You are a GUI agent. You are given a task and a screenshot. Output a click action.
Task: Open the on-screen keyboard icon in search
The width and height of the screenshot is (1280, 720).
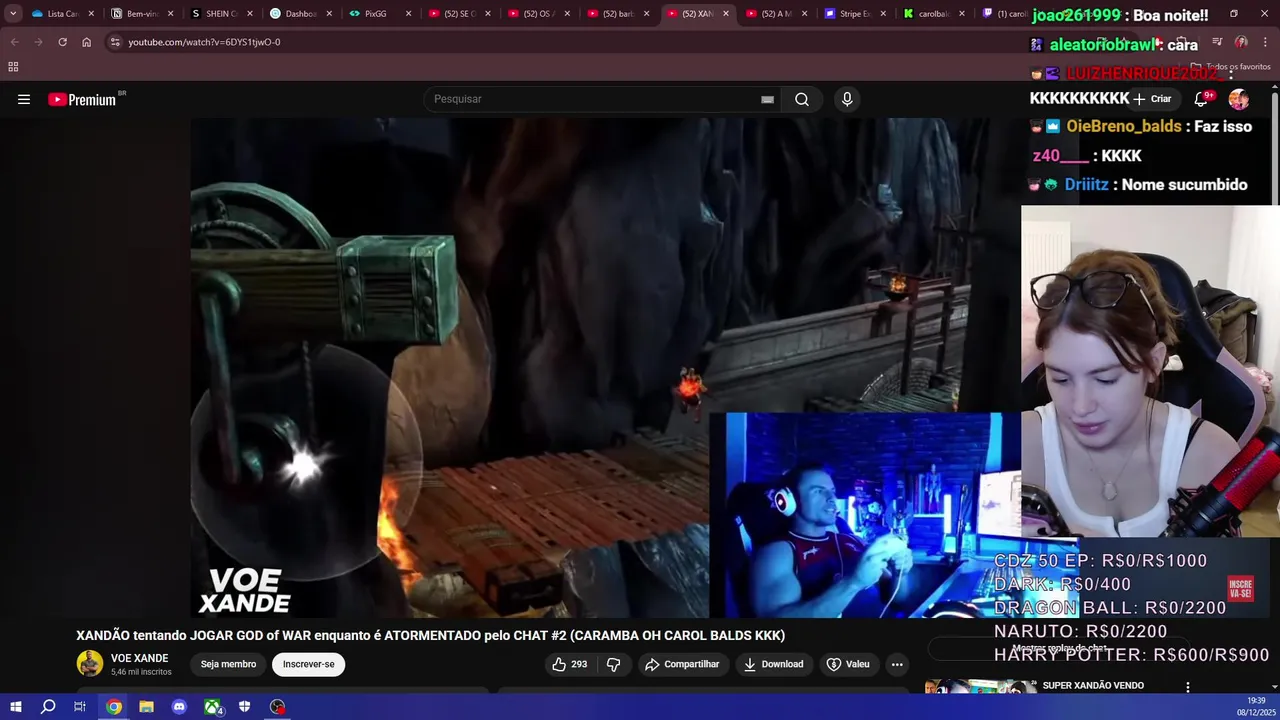767,99
